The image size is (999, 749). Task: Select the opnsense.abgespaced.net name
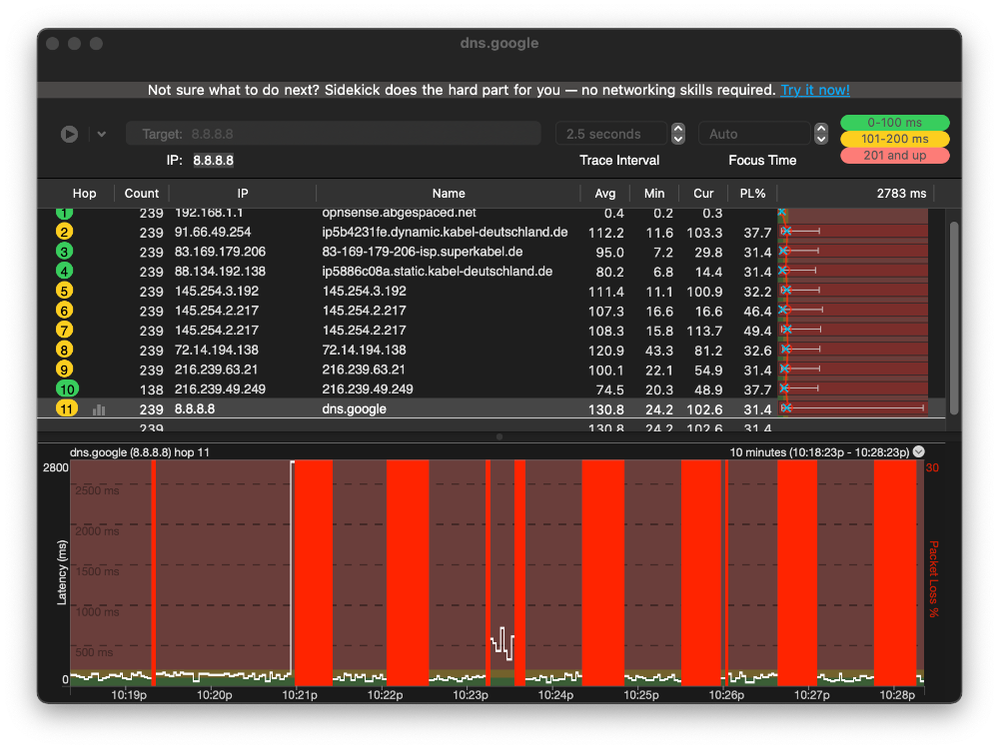(399, 213)
